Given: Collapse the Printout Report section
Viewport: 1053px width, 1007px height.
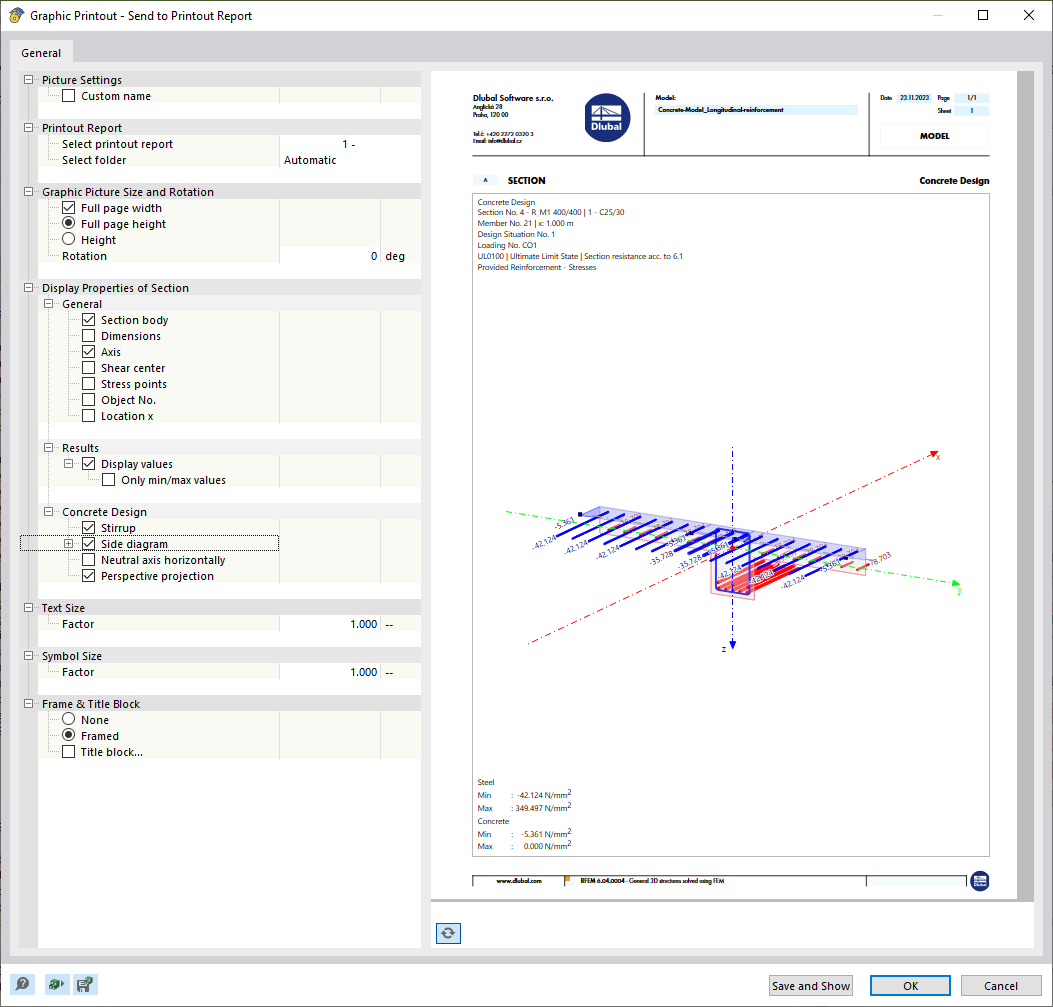Looking at the screenshot, I should pos(28,128).
